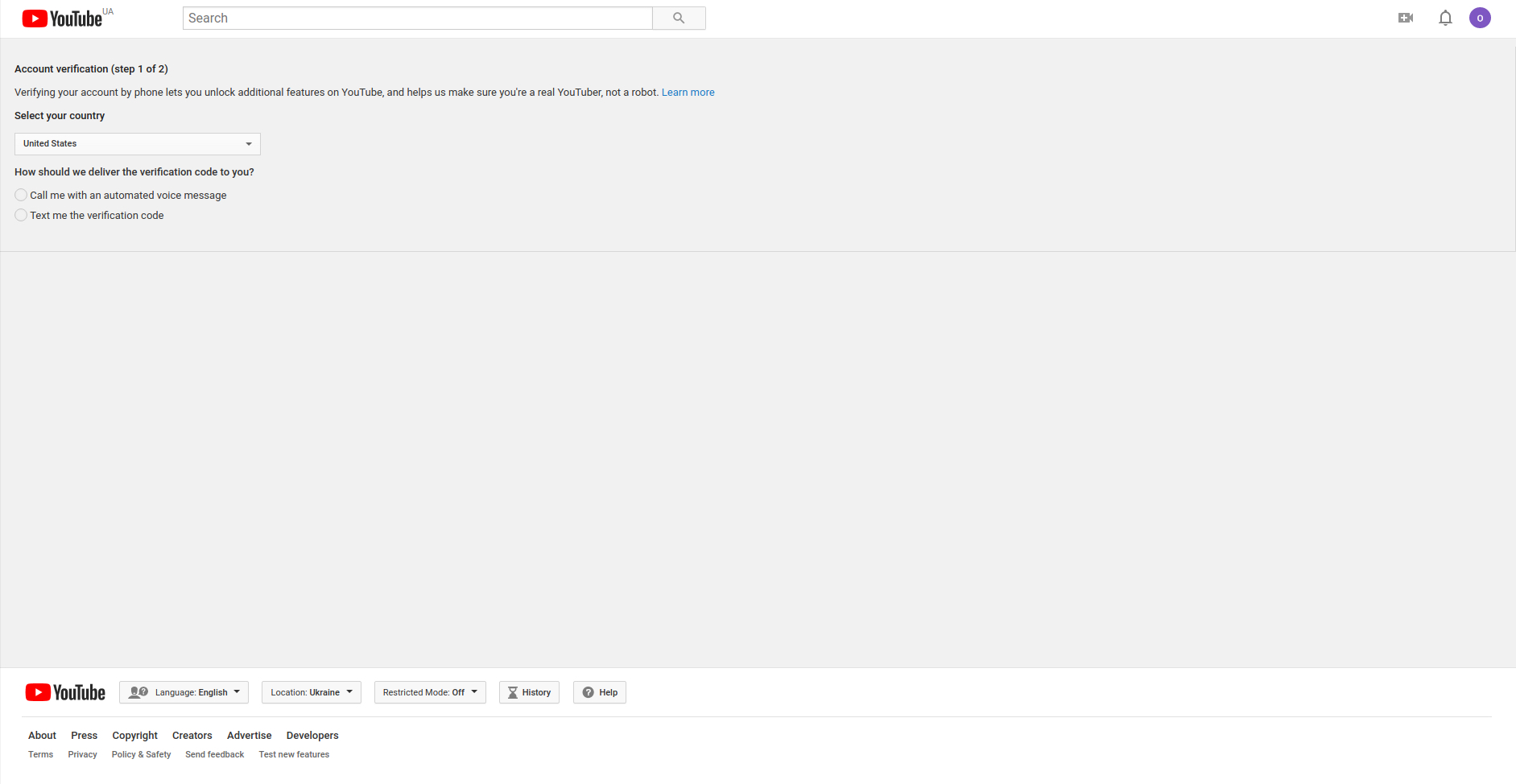The width and height of the screenshot is (1516, 784).
Task: Open the create video camera icon
Action: pos(1406,18)
